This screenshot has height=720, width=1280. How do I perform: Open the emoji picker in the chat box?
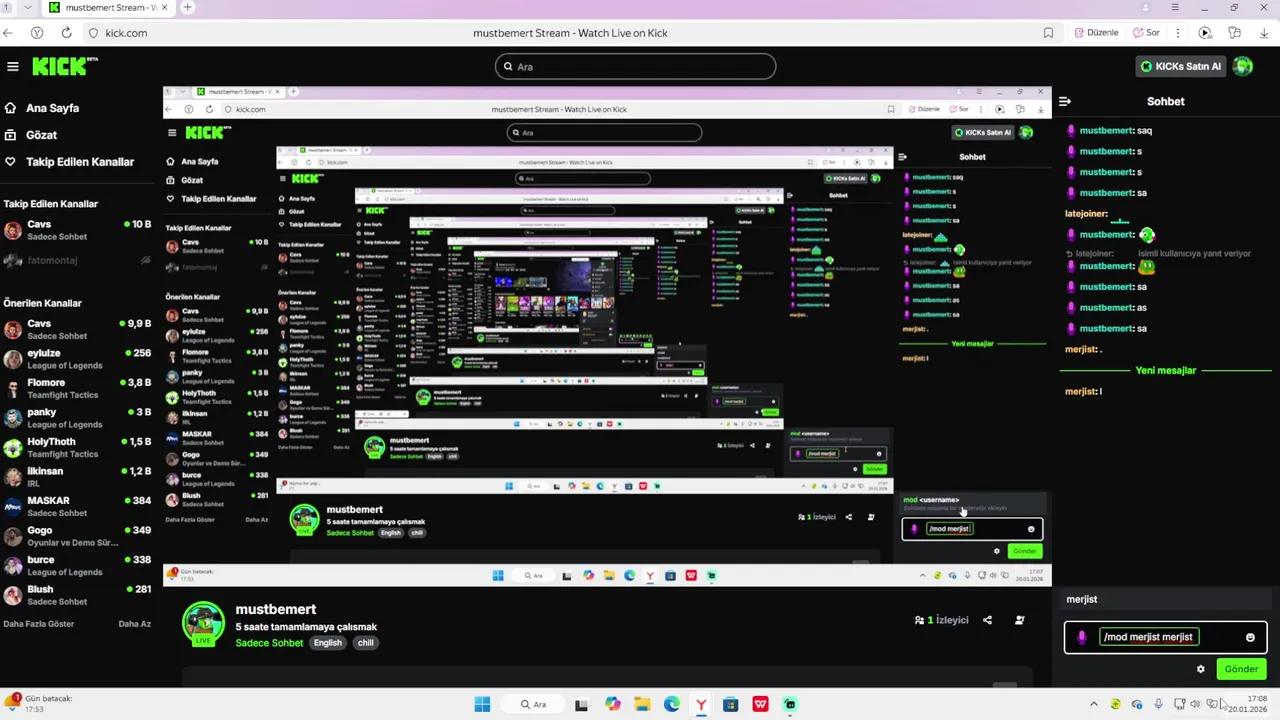(x=1250, y=637)
